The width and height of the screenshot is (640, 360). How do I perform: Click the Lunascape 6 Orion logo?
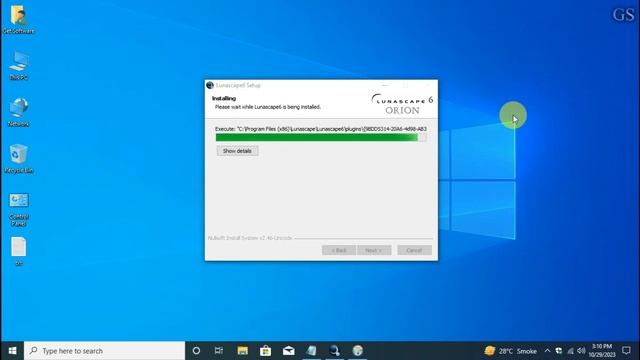(x=402, y=104)
